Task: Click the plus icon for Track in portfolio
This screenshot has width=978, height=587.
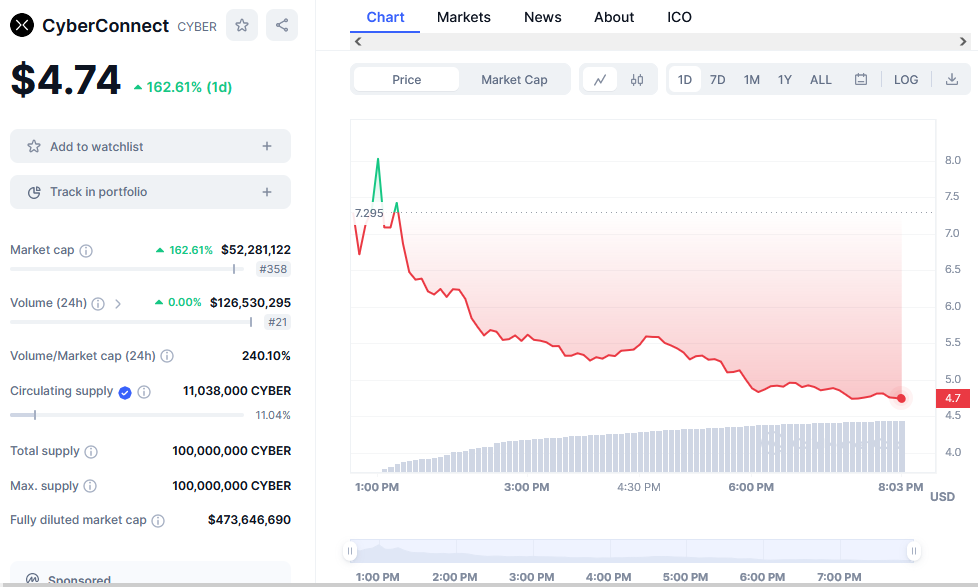Action: pos(267,192)
